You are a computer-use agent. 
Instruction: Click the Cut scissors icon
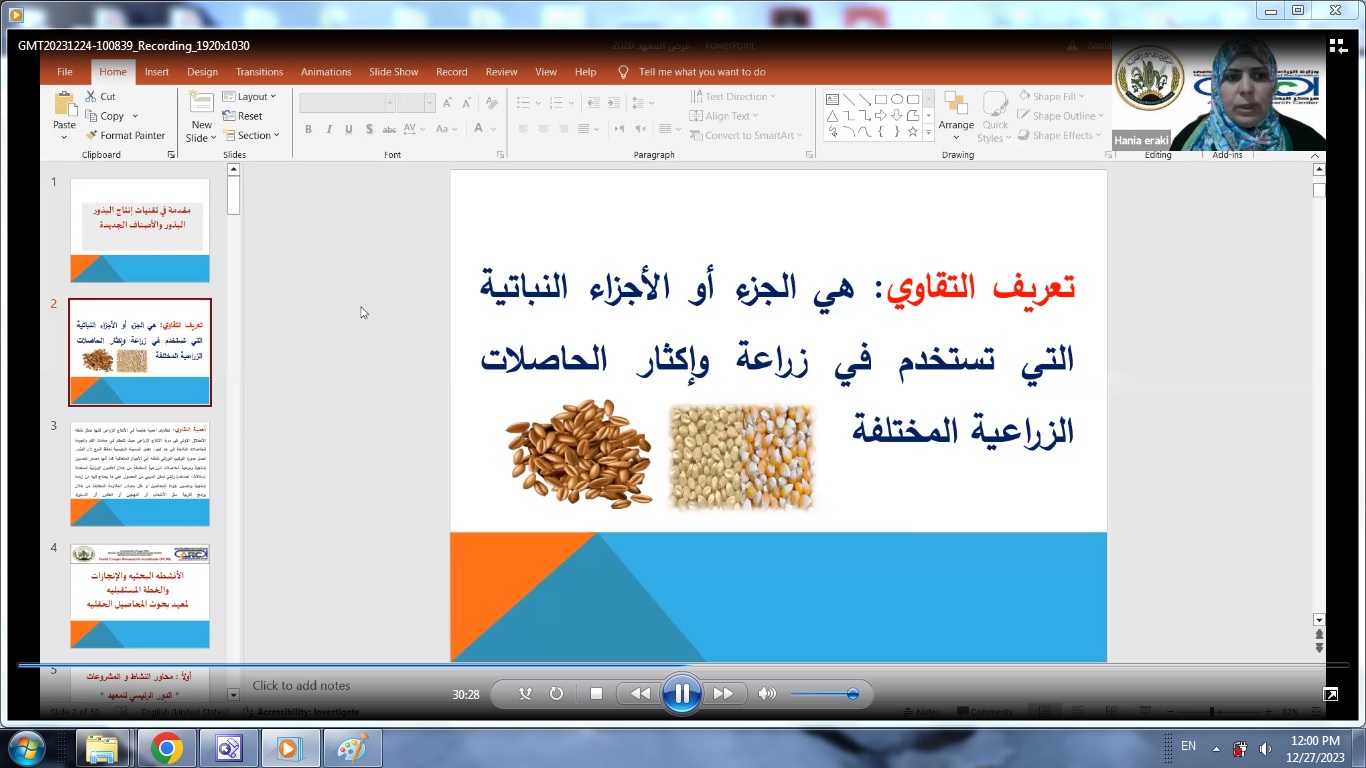(x=91, y=96)
